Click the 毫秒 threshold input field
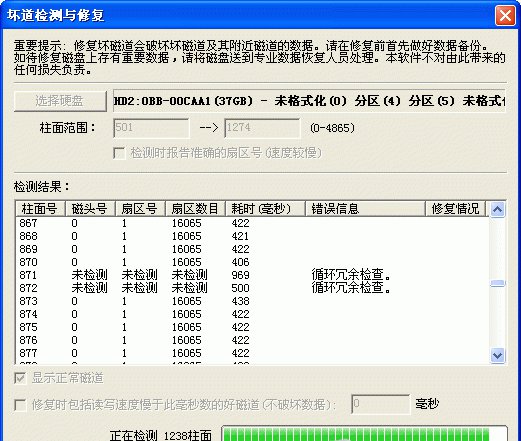 (381, 404)
